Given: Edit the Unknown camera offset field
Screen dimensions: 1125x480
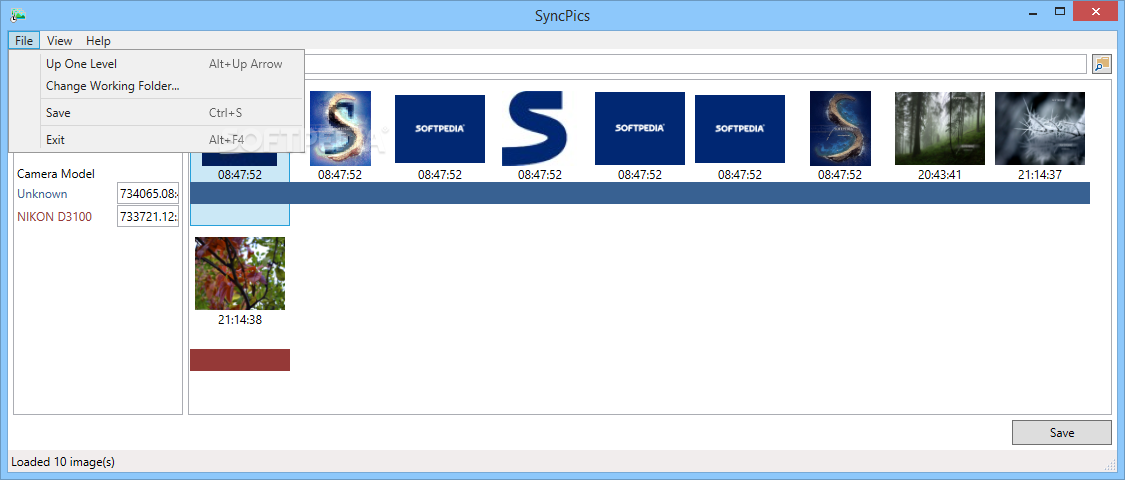Looking at the screenshot, I should pyautogui.click(x=148, y=194).
